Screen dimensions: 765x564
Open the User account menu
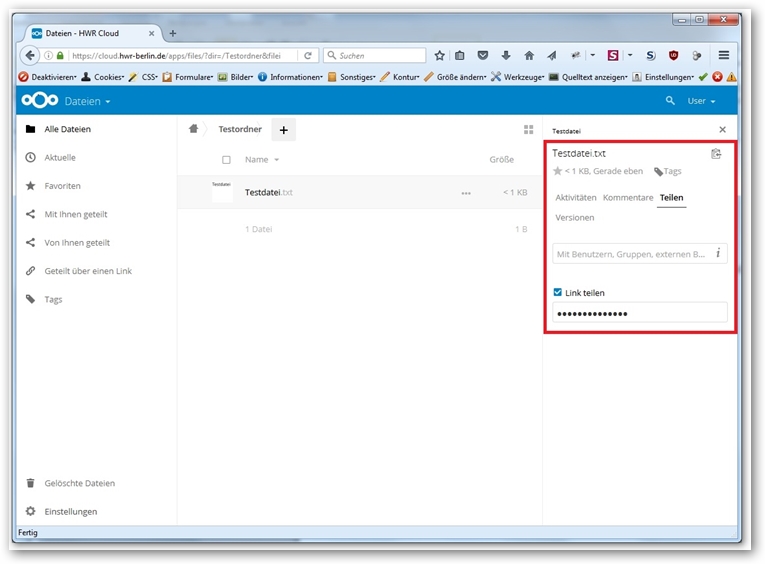701,101
